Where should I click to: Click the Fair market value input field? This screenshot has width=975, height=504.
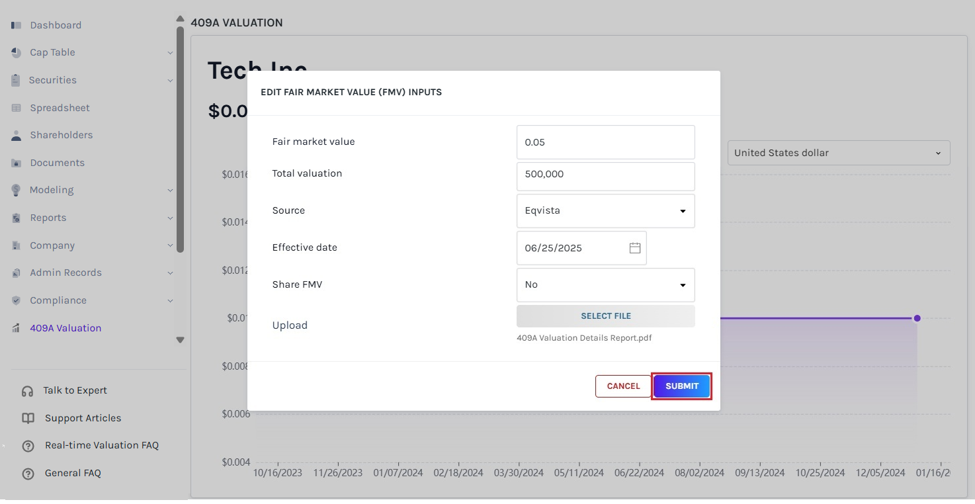click(x=606, y=142)
